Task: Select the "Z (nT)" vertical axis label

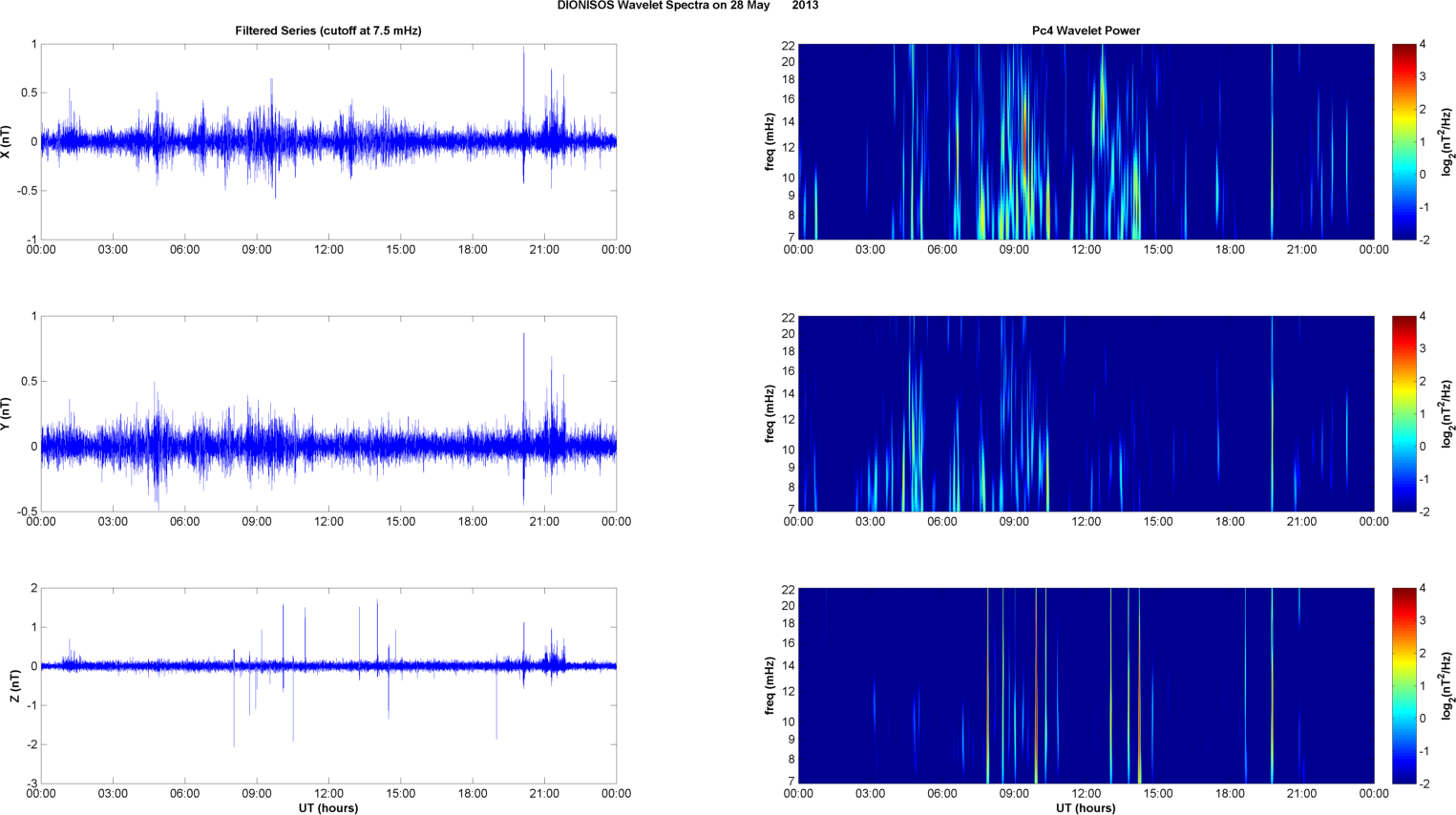Action: (x=14, y=685)
